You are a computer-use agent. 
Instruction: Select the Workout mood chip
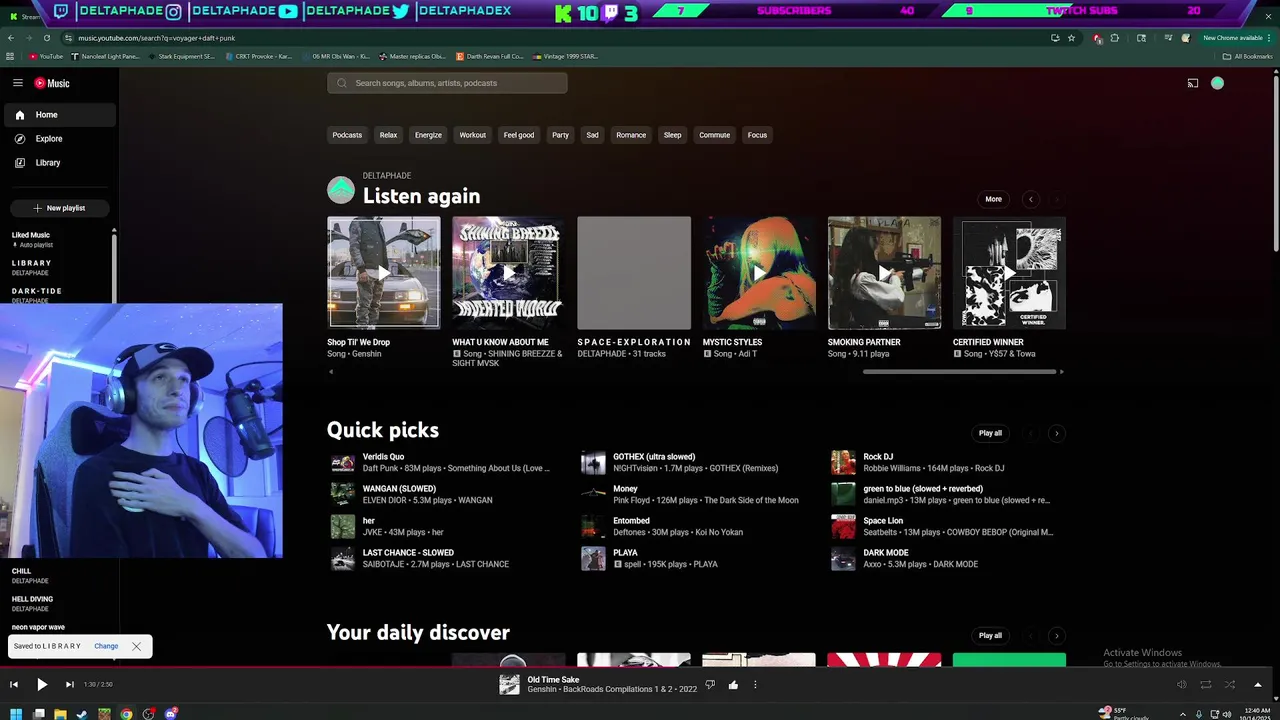click(472, 135)
